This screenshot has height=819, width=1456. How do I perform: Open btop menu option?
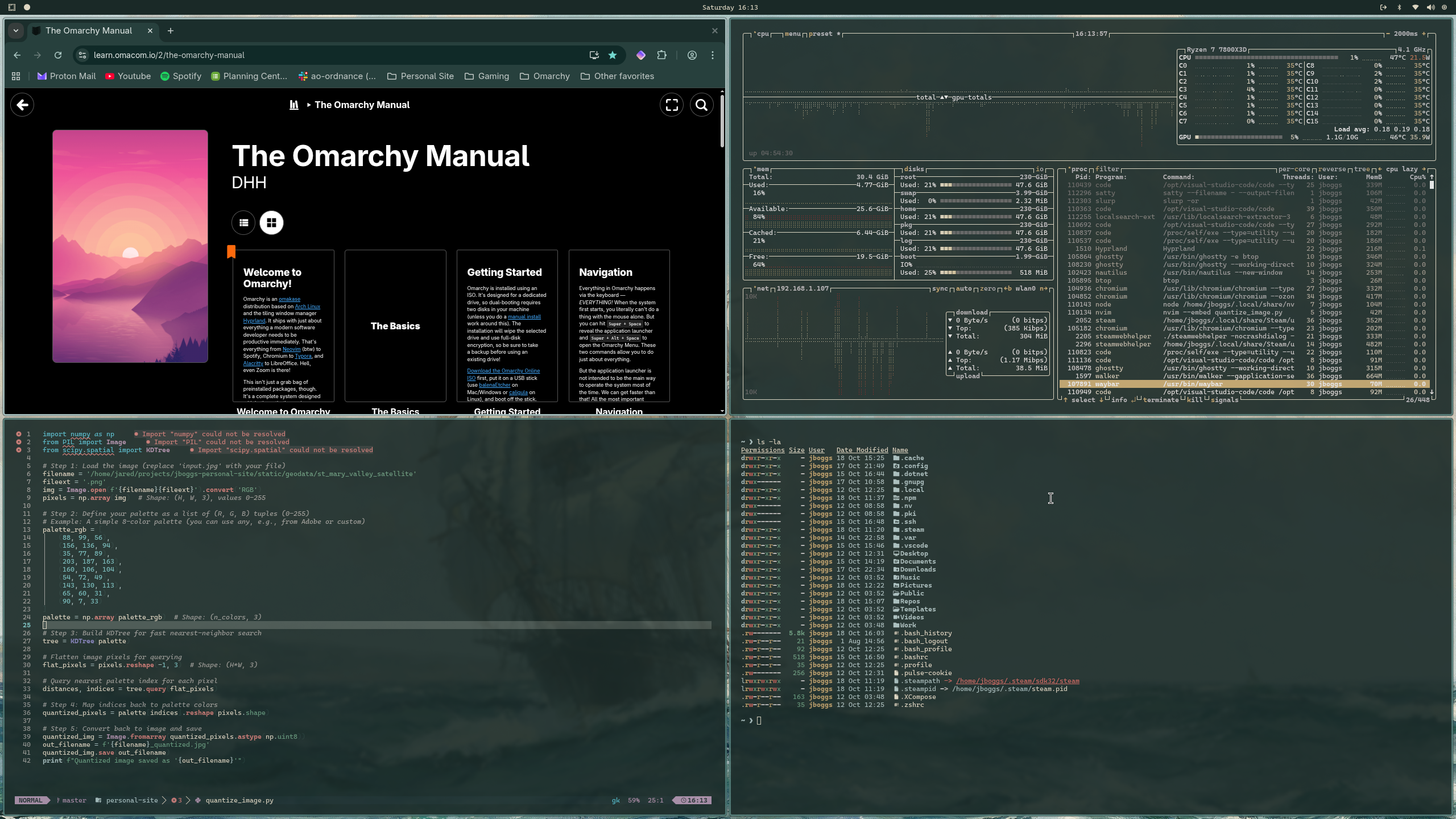point(792,34)
